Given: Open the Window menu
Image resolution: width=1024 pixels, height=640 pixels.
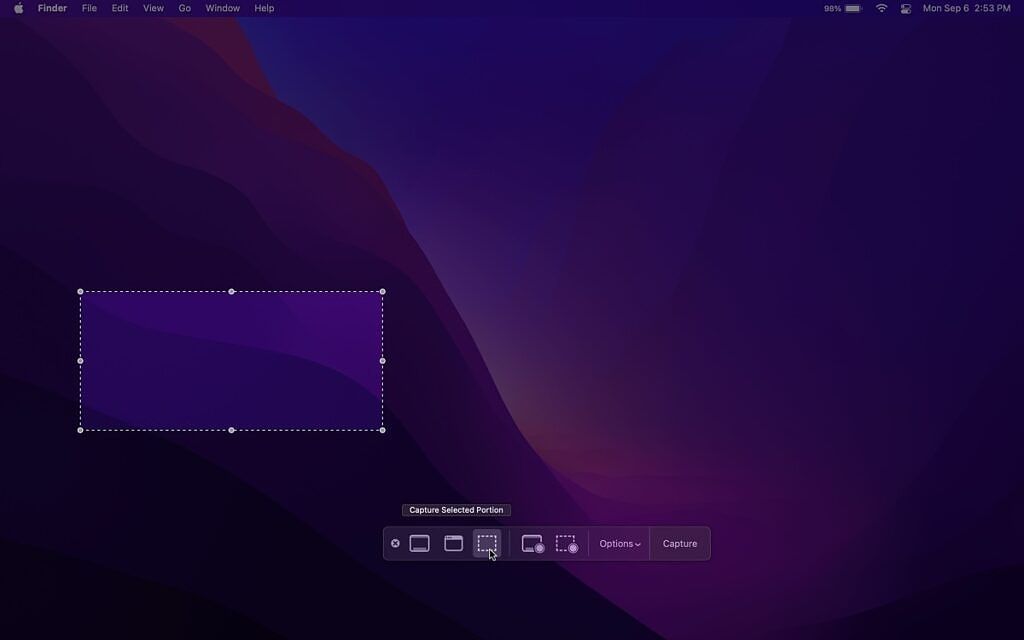Looking at the screenshot, I should tap(222, 8).
